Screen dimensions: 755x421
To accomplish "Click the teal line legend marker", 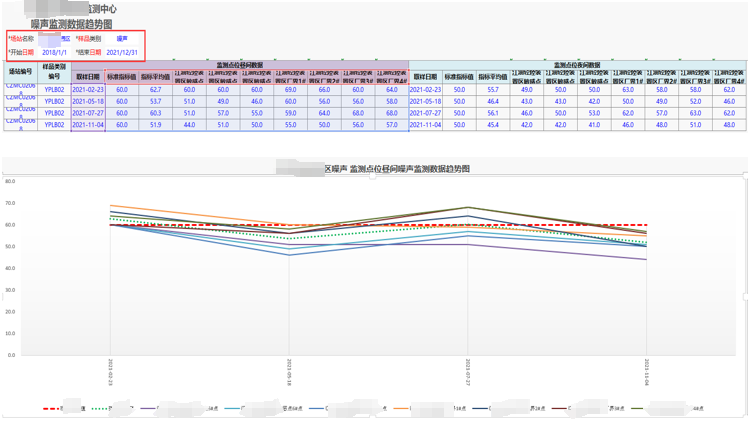I will click(x=232, y=408).
